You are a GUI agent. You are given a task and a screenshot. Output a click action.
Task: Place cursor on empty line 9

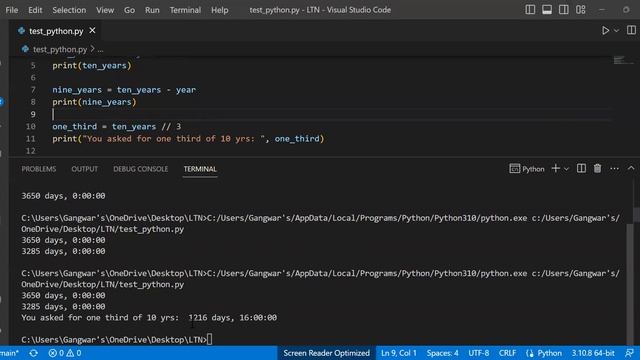(331, 114)
